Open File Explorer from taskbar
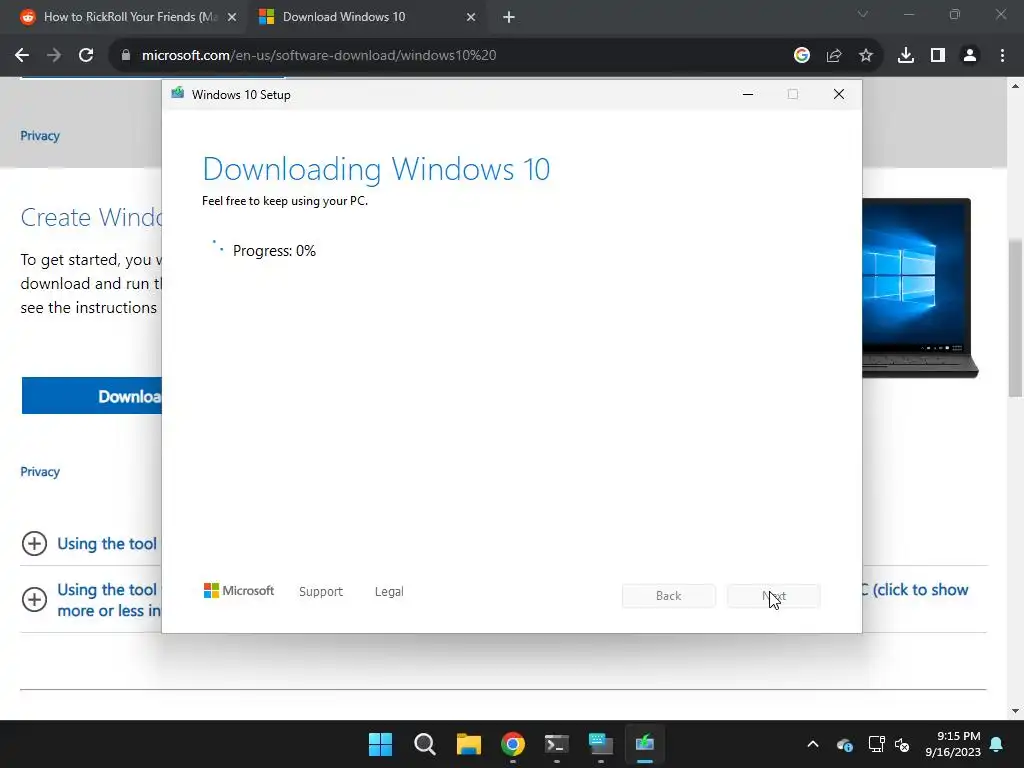The image size is (1024, 768). pos(468,744)
